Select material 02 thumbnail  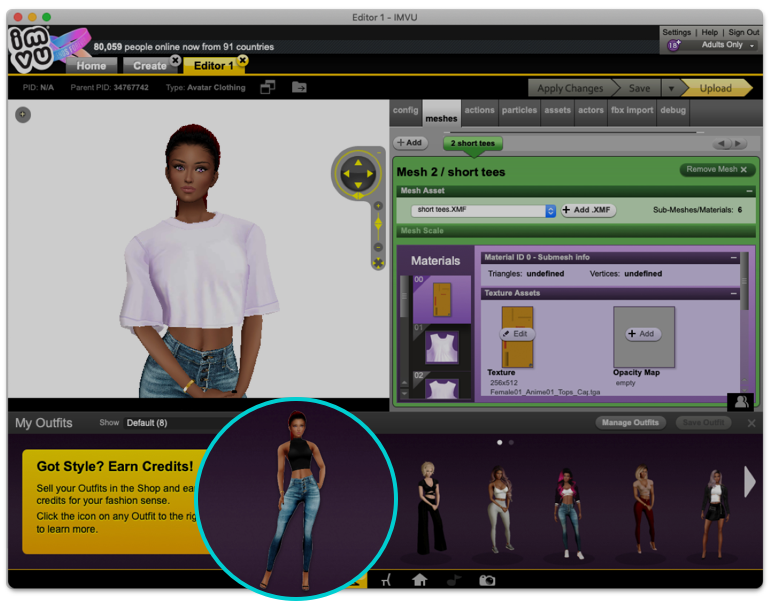coord(442,385)
